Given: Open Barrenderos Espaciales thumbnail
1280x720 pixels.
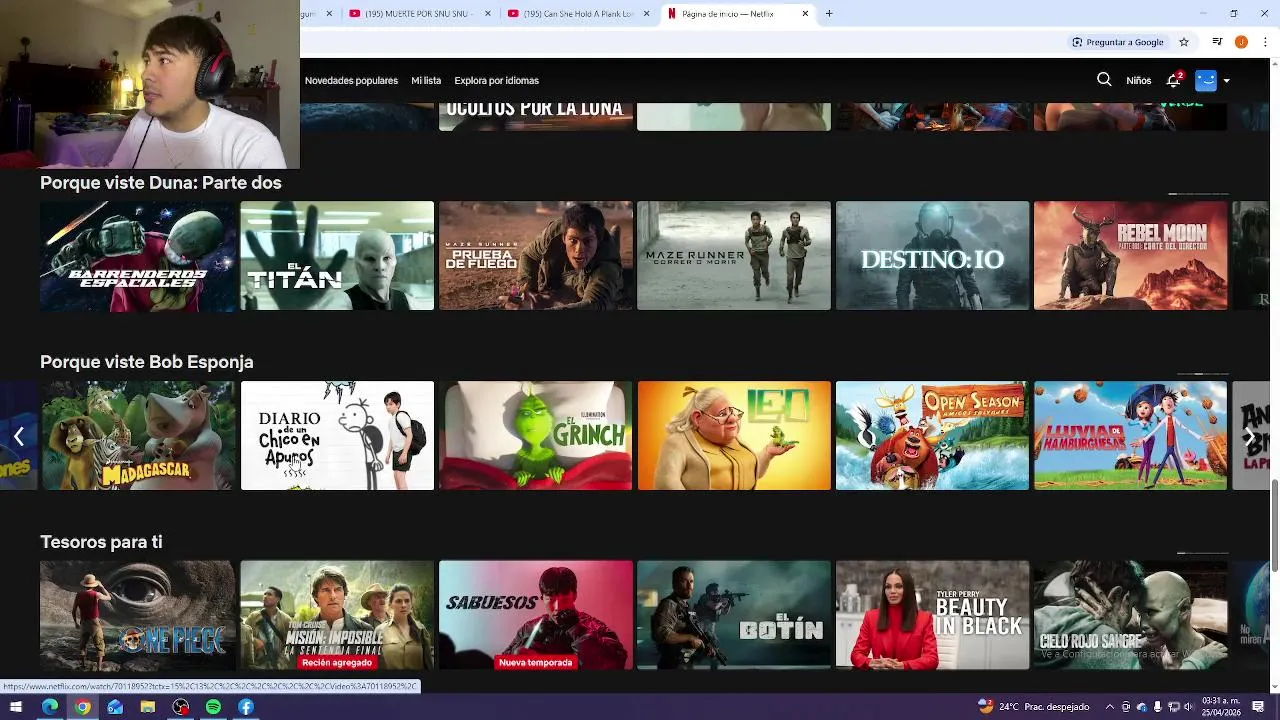Looking at the screenshot, I should pos(137,256).
